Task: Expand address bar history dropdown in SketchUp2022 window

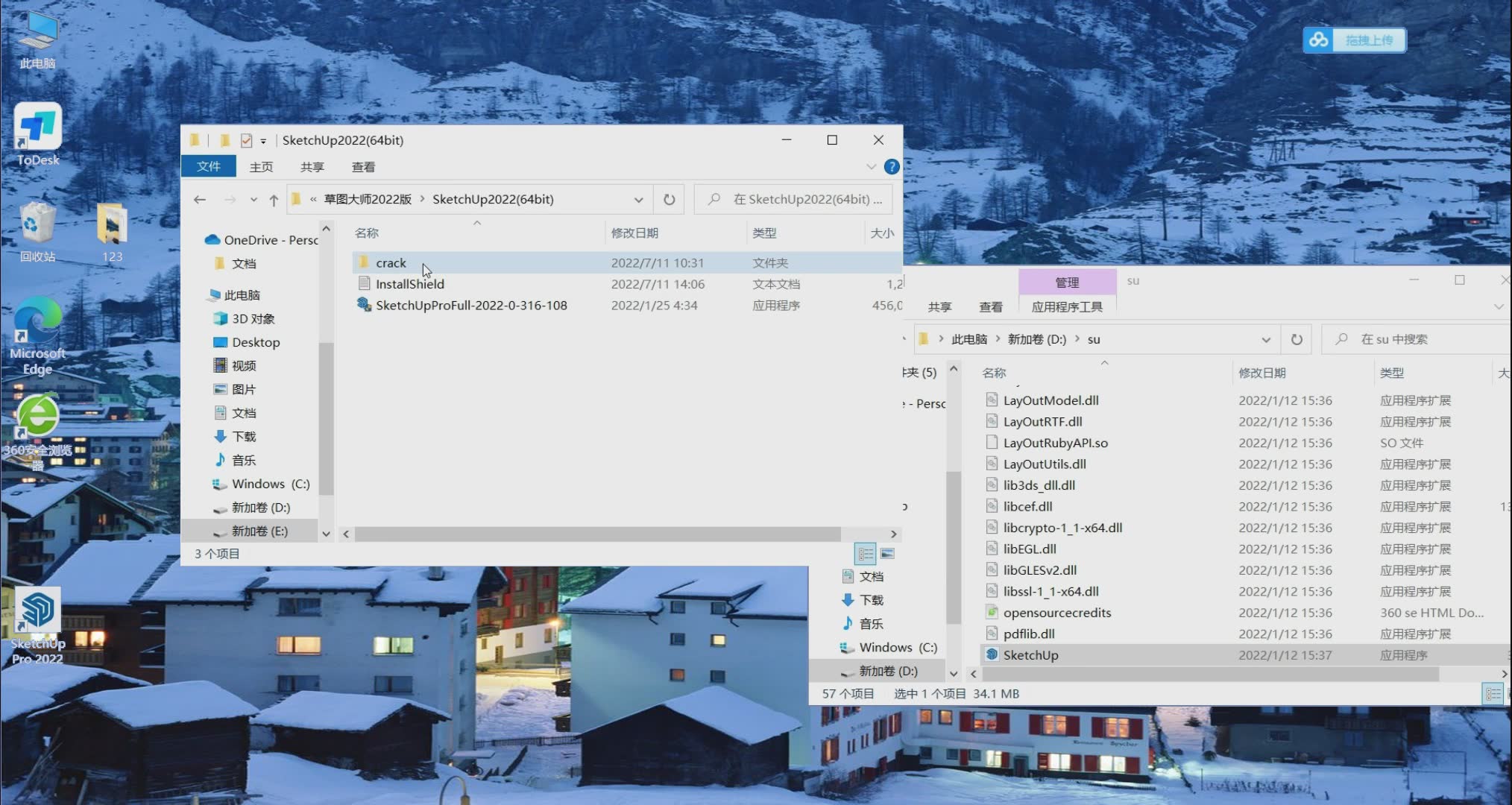Action: [638, 200]
